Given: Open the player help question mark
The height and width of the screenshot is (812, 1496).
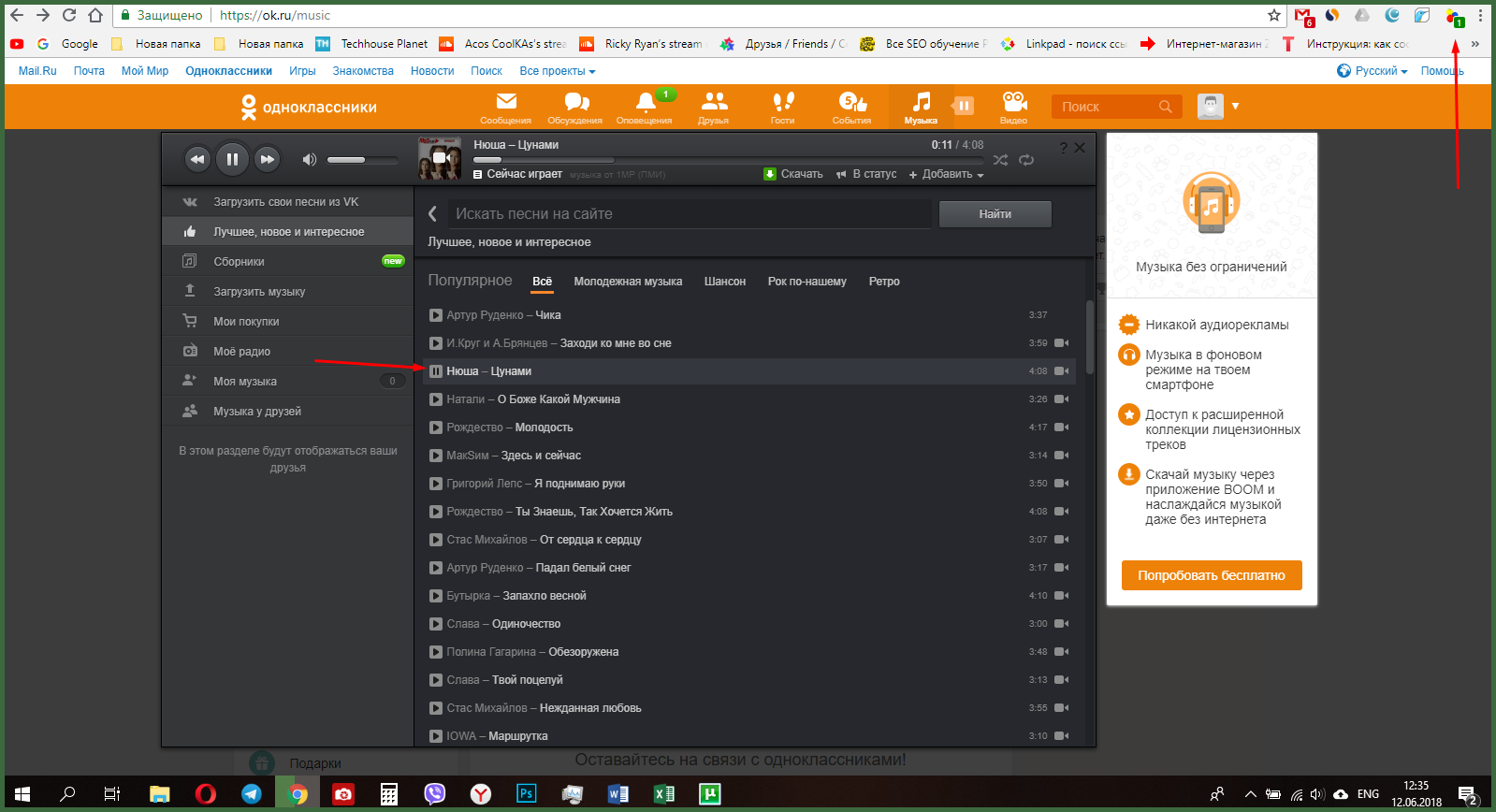Looking at the screenshot, I should pos(1063,148).
